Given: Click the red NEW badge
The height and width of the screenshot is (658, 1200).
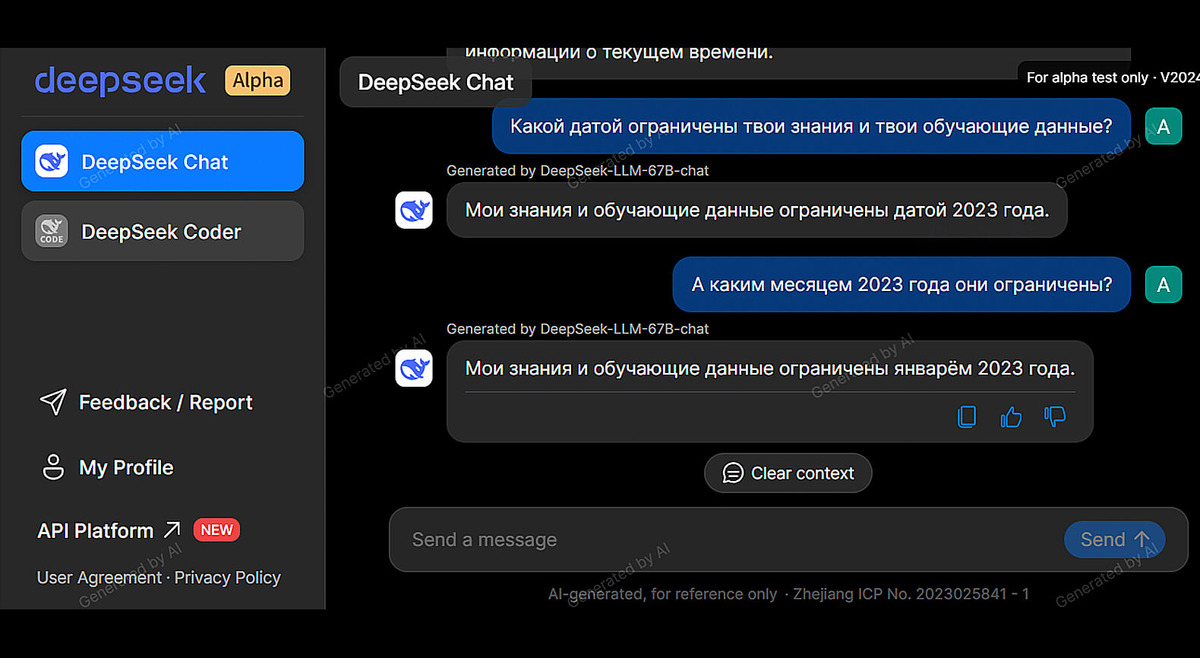Looking at the screenshot, I should [216, 530].
